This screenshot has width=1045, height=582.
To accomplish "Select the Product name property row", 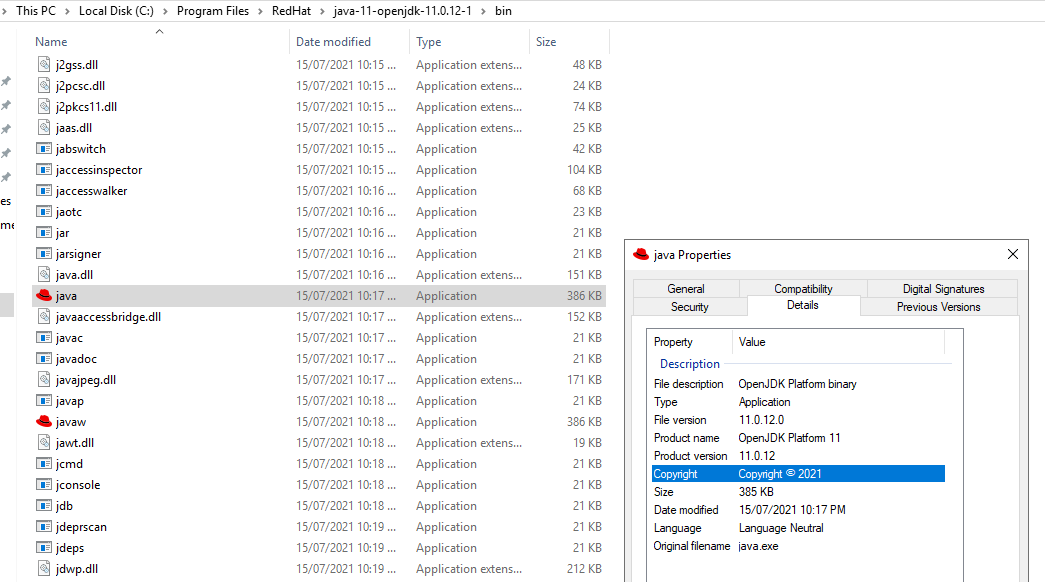I will tap(798, 438).
